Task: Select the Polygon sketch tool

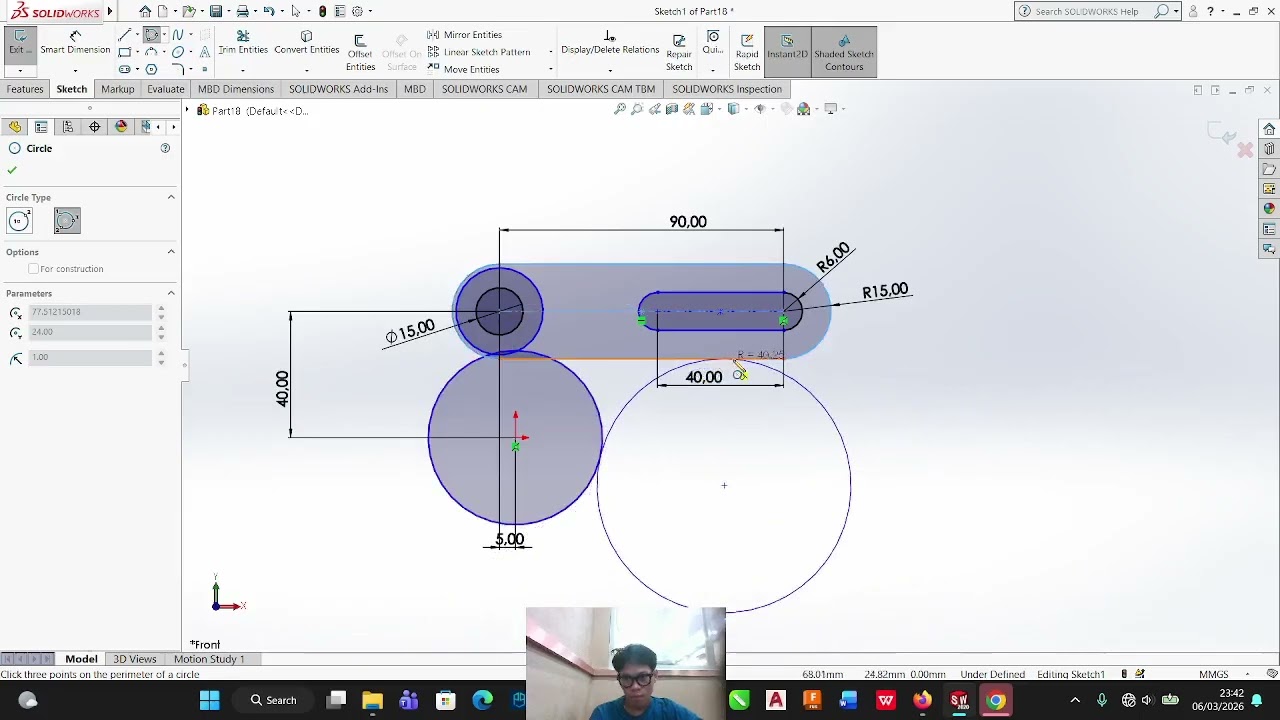Action: pos(151,69)
